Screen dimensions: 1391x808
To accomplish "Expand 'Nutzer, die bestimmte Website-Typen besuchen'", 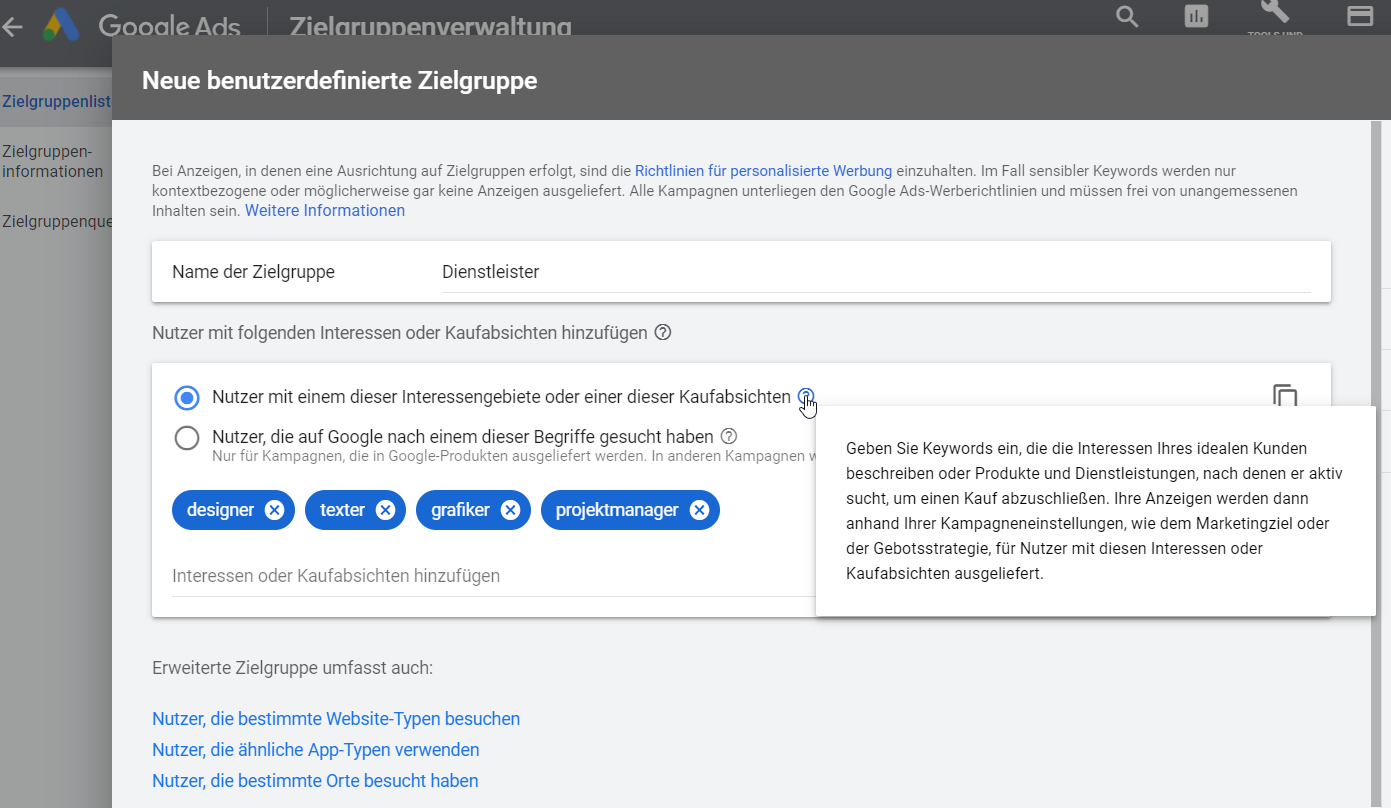I will click(x=335, y=718).
